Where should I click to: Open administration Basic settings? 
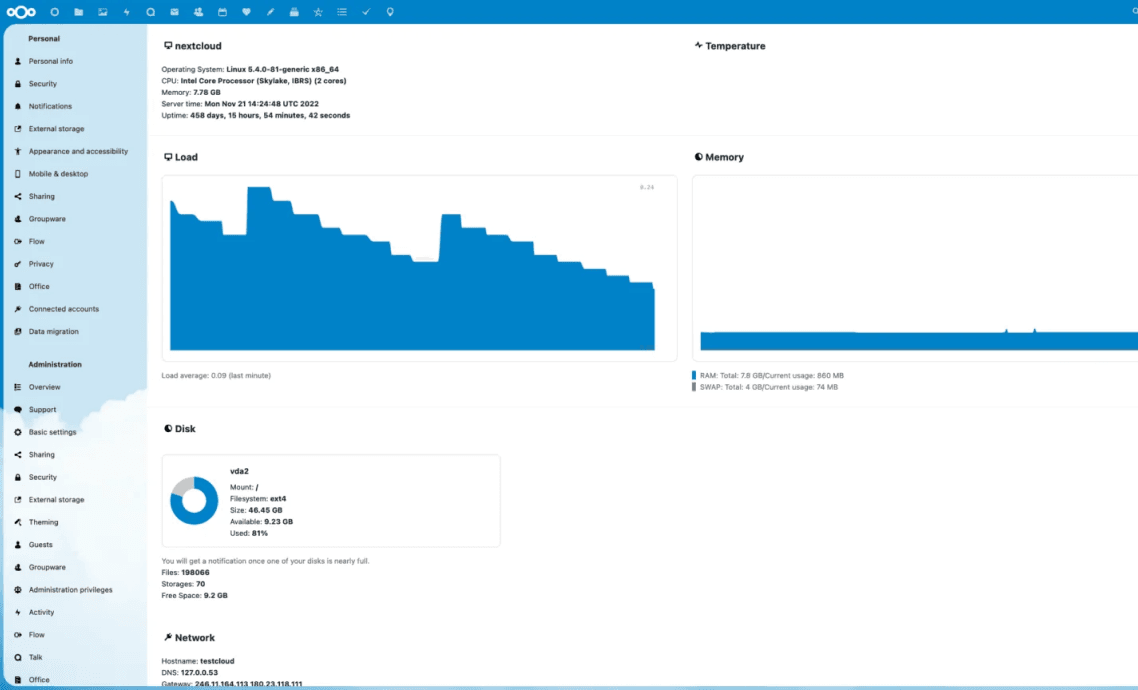[x=52, y=432]
